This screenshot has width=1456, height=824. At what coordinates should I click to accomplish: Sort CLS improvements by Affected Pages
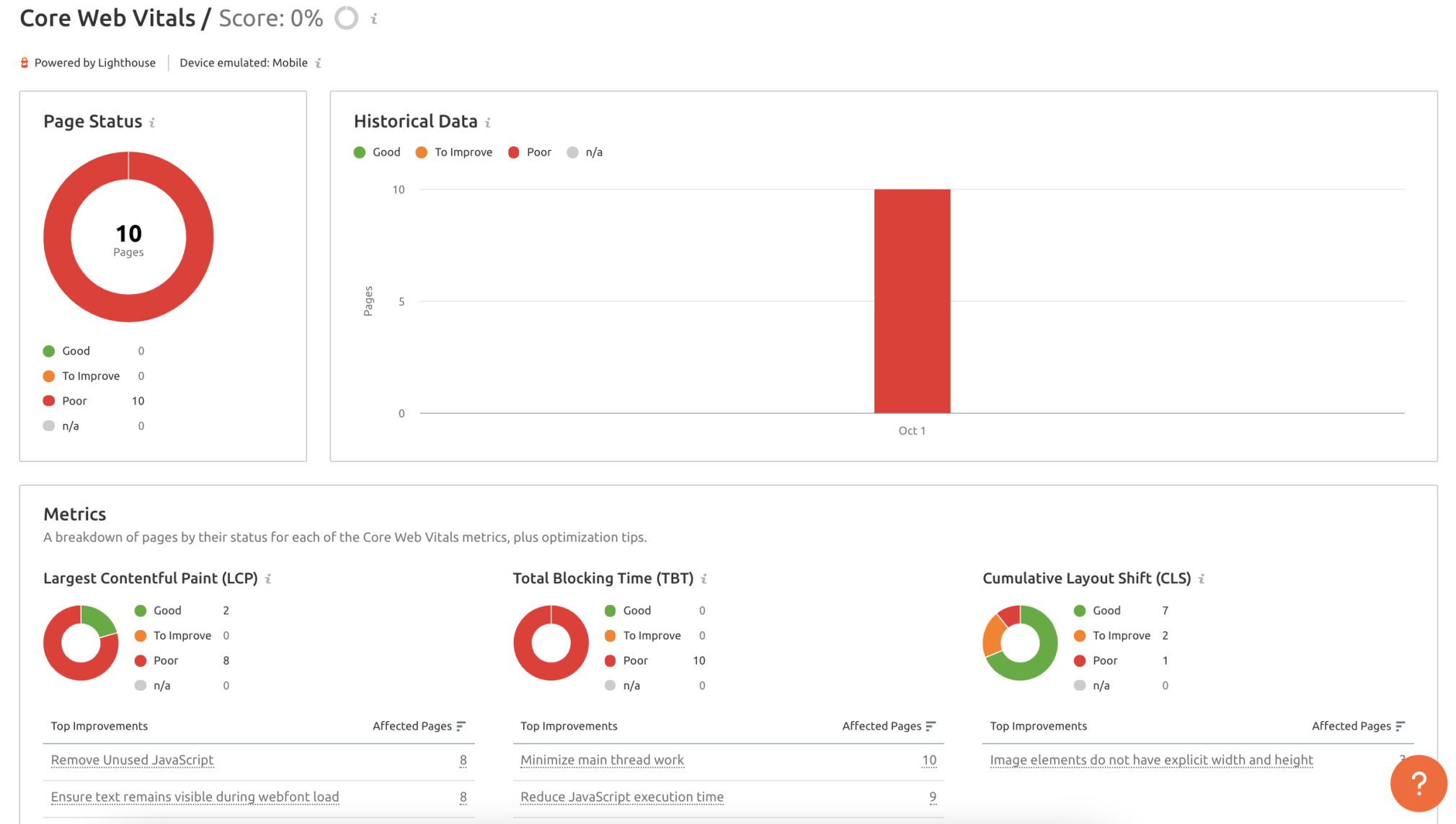coord(1401,726)
